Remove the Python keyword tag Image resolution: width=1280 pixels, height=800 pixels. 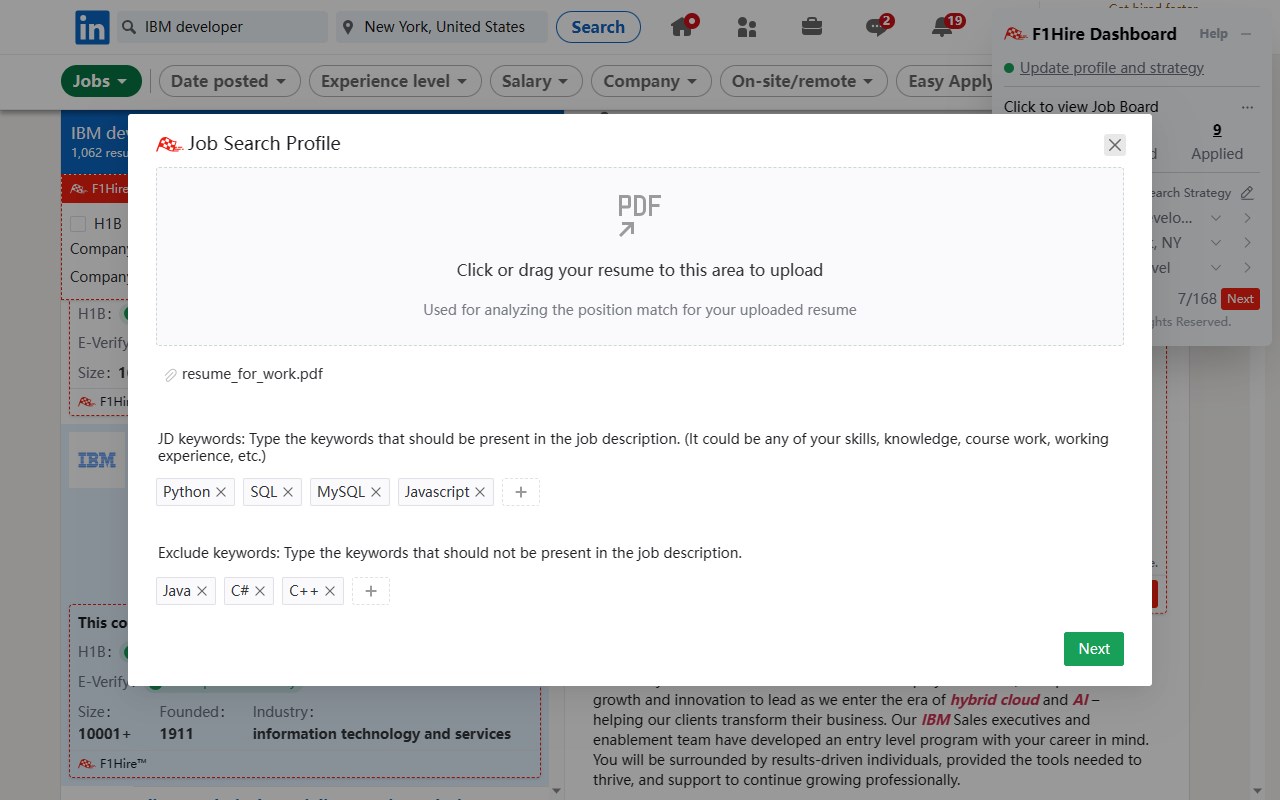pyautogui.click(x=221, y=492)
